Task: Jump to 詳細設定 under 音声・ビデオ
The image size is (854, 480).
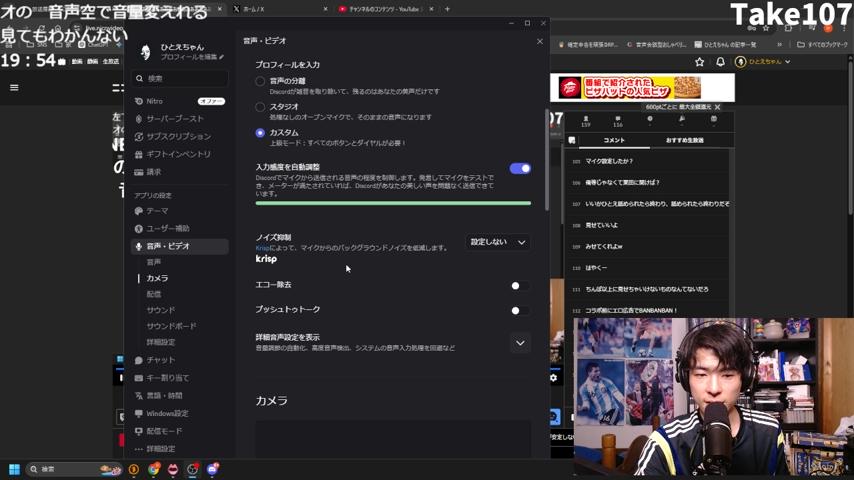Action: click(161, 342)
